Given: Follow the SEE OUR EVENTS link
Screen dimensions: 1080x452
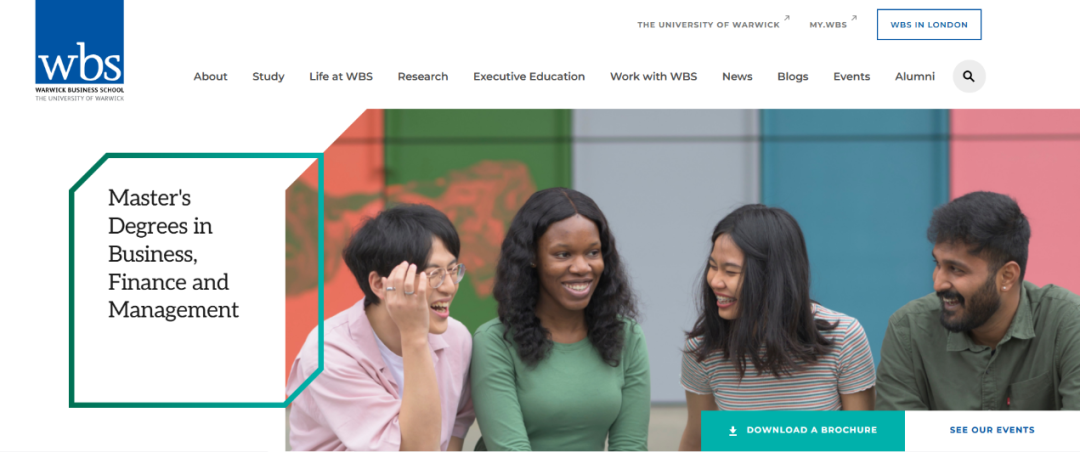Looking at the screenshot, I should click(x=992, y=431).
